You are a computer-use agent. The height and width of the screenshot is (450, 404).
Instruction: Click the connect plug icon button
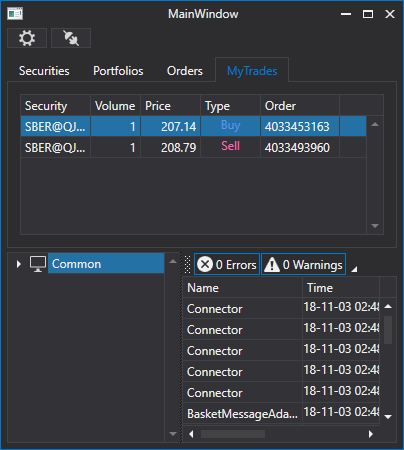[71, 38]
